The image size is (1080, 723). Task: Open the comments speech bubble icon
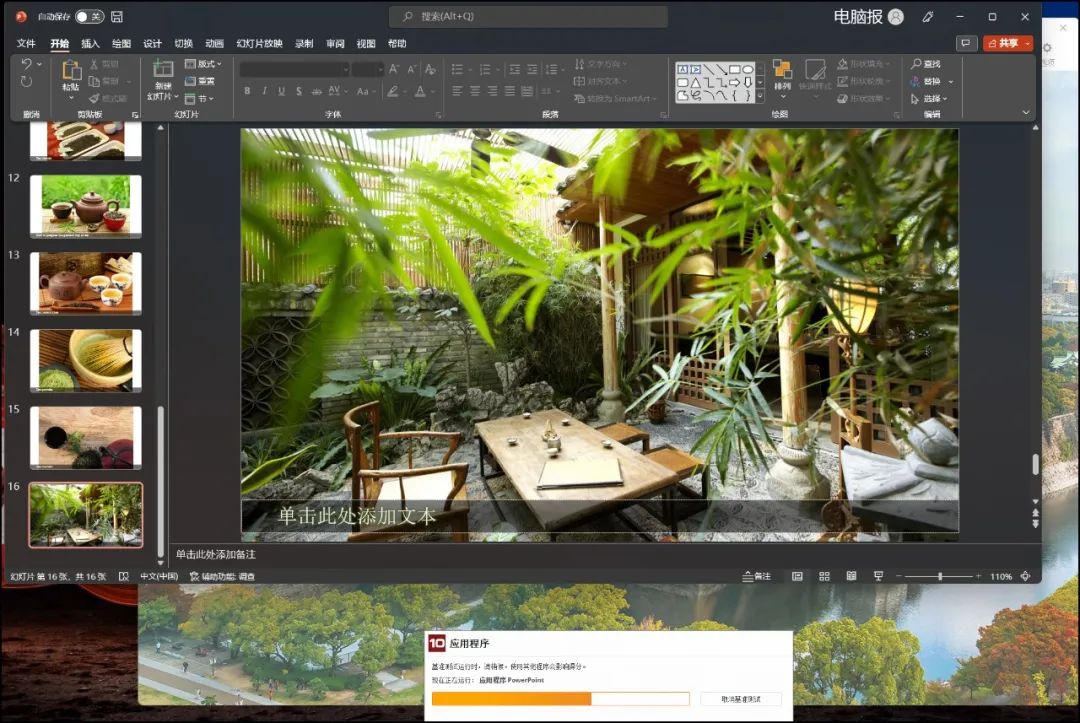click(965, 43)
